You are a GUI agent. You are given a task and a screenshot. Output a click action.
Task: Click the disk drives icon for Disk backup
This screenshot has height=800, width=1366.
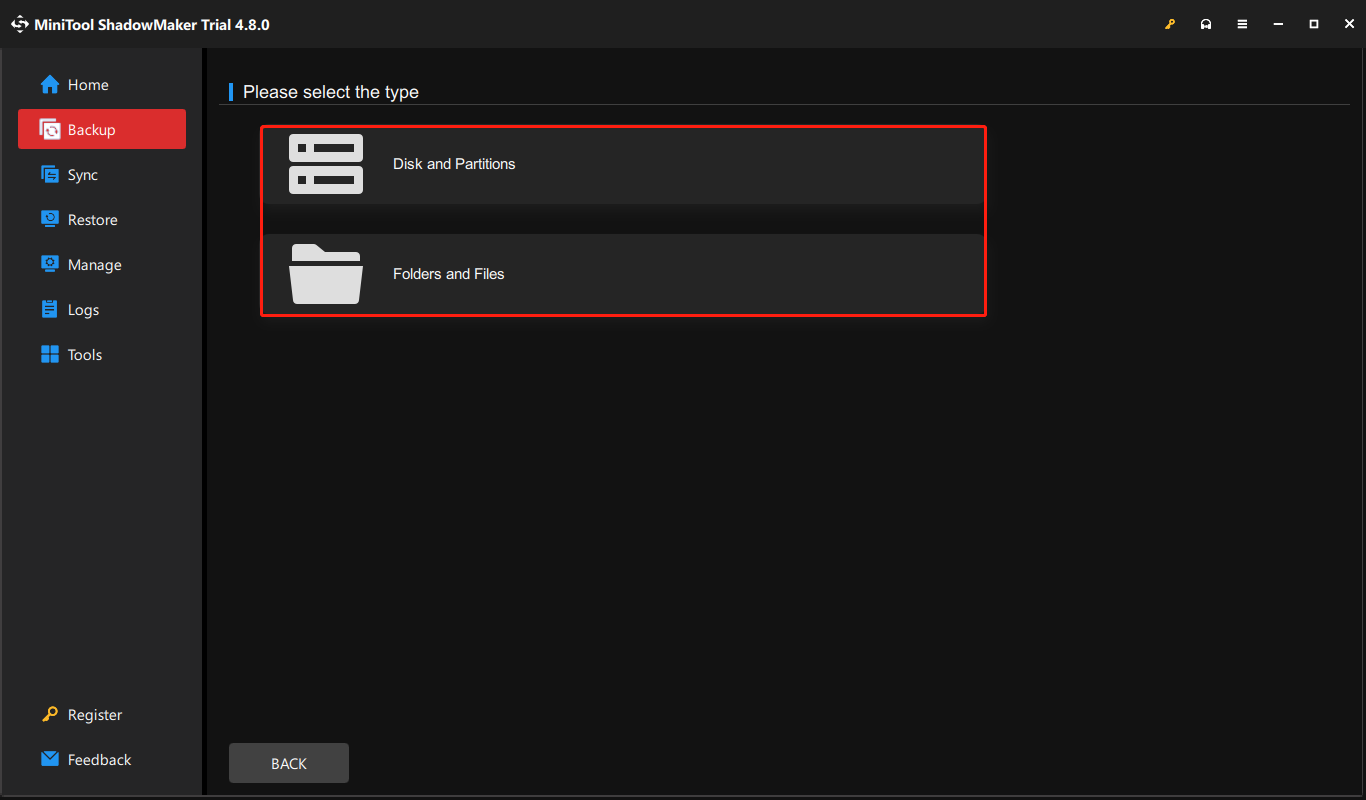(326, 164)
